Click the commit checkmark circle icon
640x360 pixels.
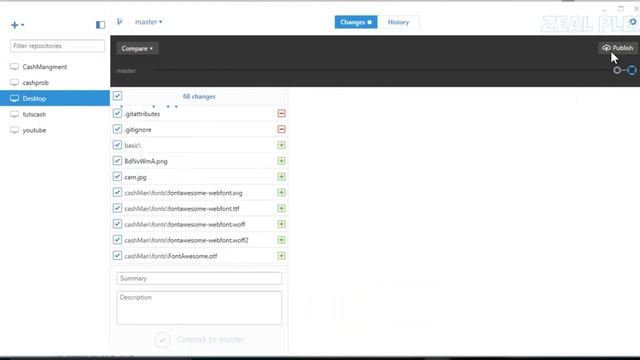coord(162,340)
